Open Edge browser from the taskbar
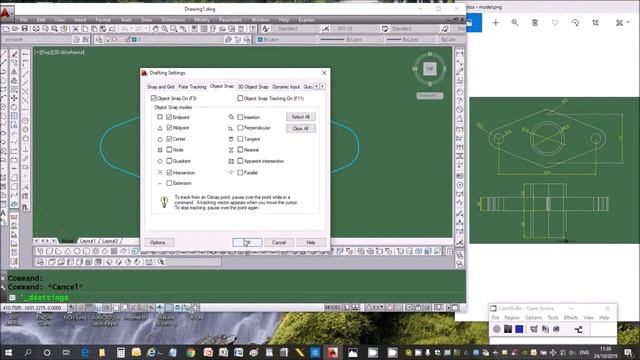This screenshot has width=640, height=360. click(85, 352)
